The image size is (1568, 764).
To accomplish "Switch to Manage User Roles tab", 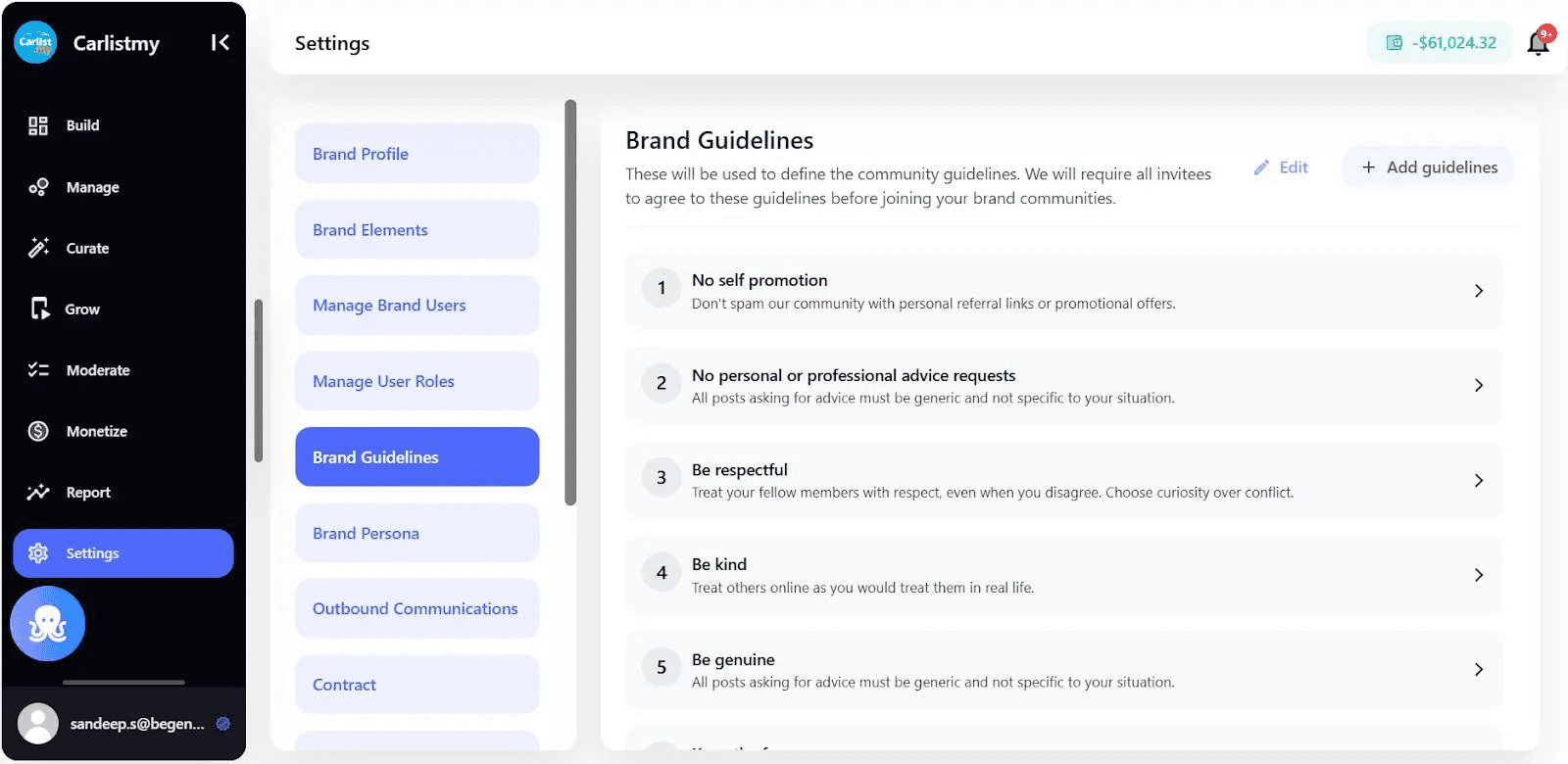I will [x=417, y=381].
